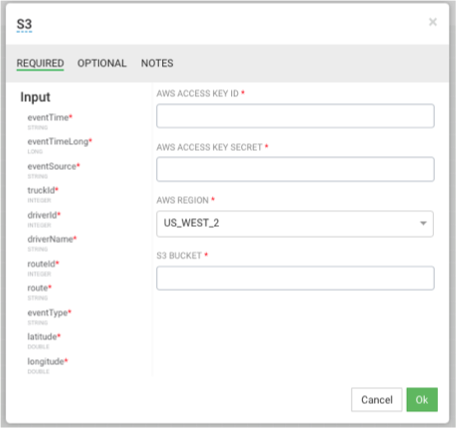Screen dimensions: 456x428
Task: Choose the latitude field entry
Action: point(44,341)
